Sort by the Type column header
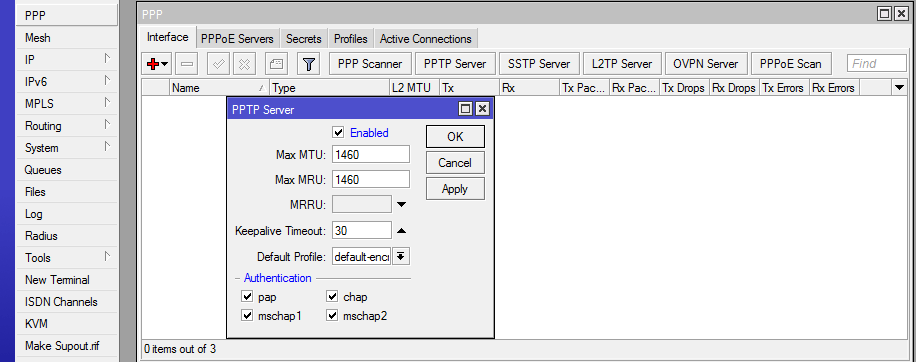This screenshot has width=916, height=362. [x=330, y=88]
